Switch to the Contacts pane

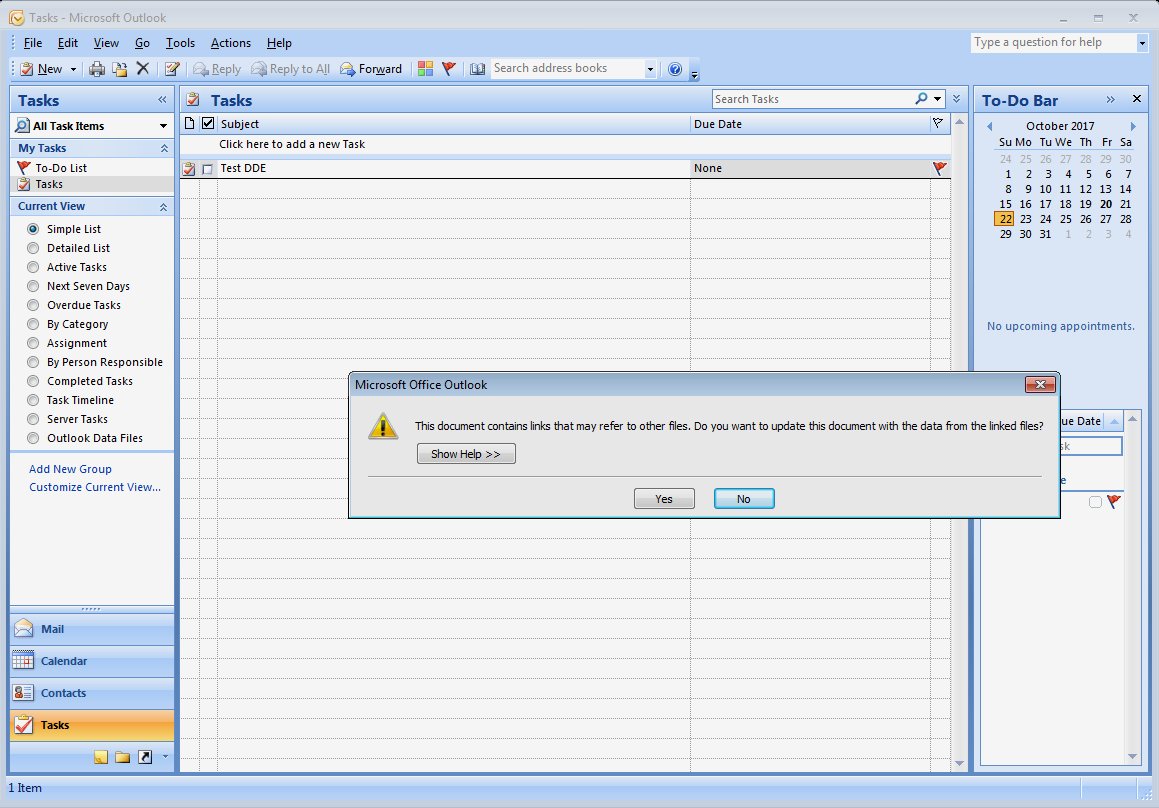[x=92, y=693]
